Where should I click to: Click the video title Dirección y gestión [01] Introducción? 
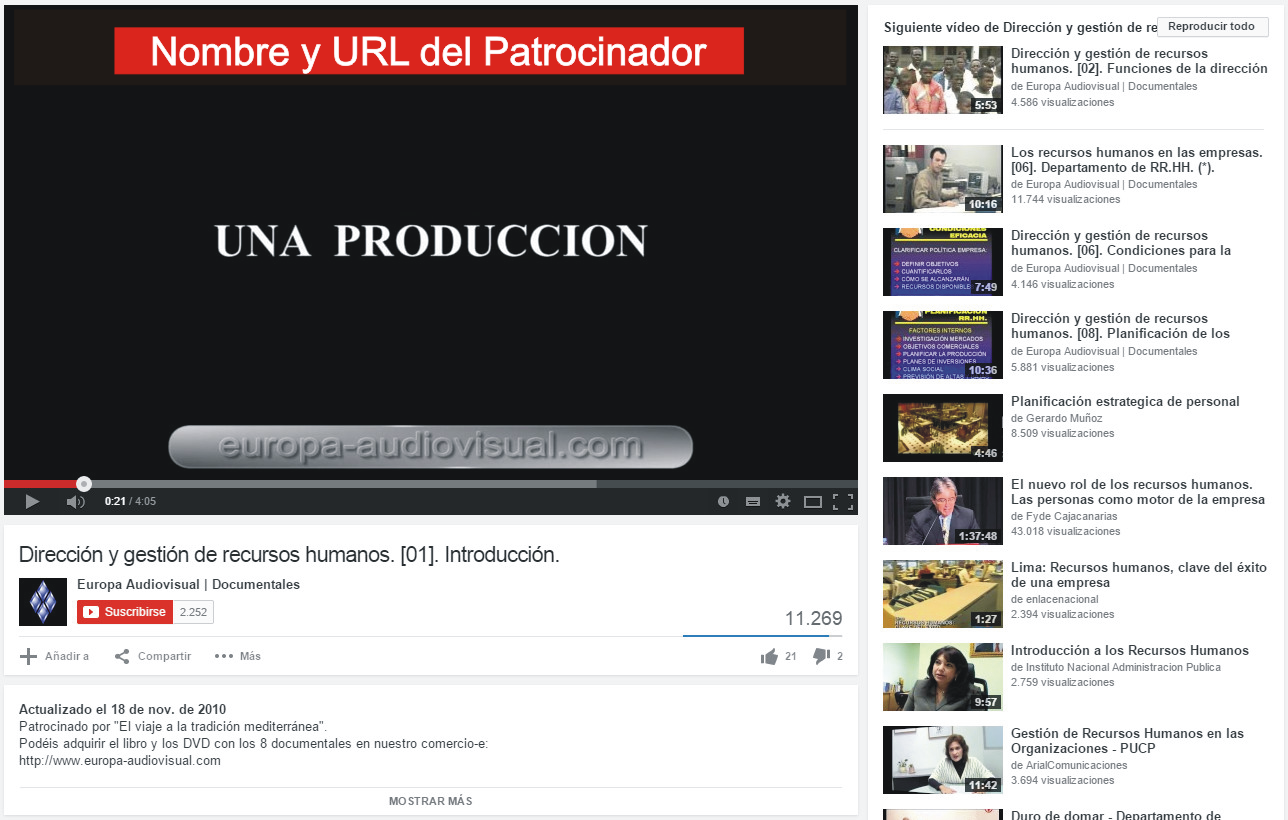point(289,554)
